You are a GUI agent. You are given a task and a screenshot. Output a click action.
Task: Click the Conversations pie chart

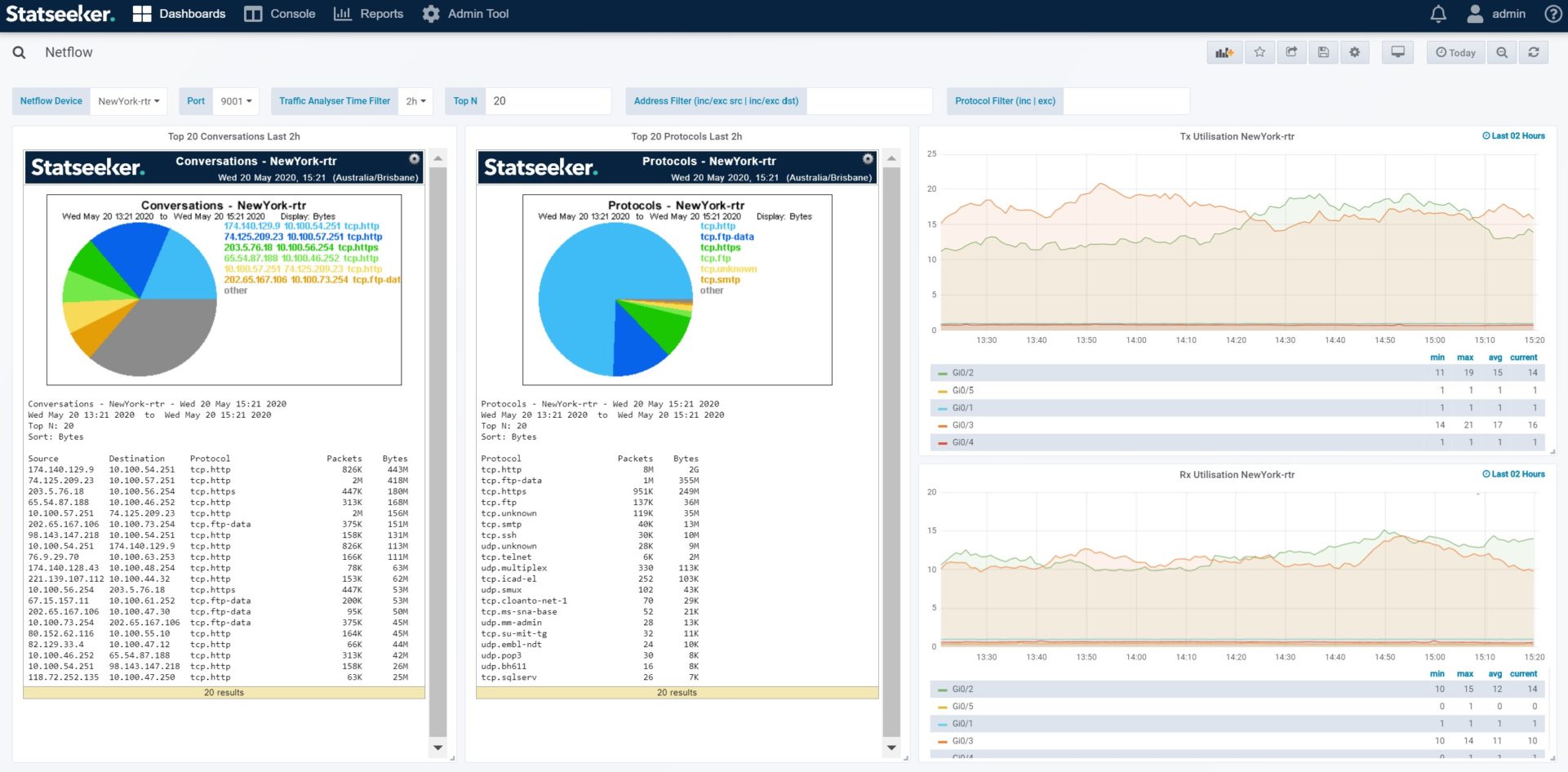[140, 299]
